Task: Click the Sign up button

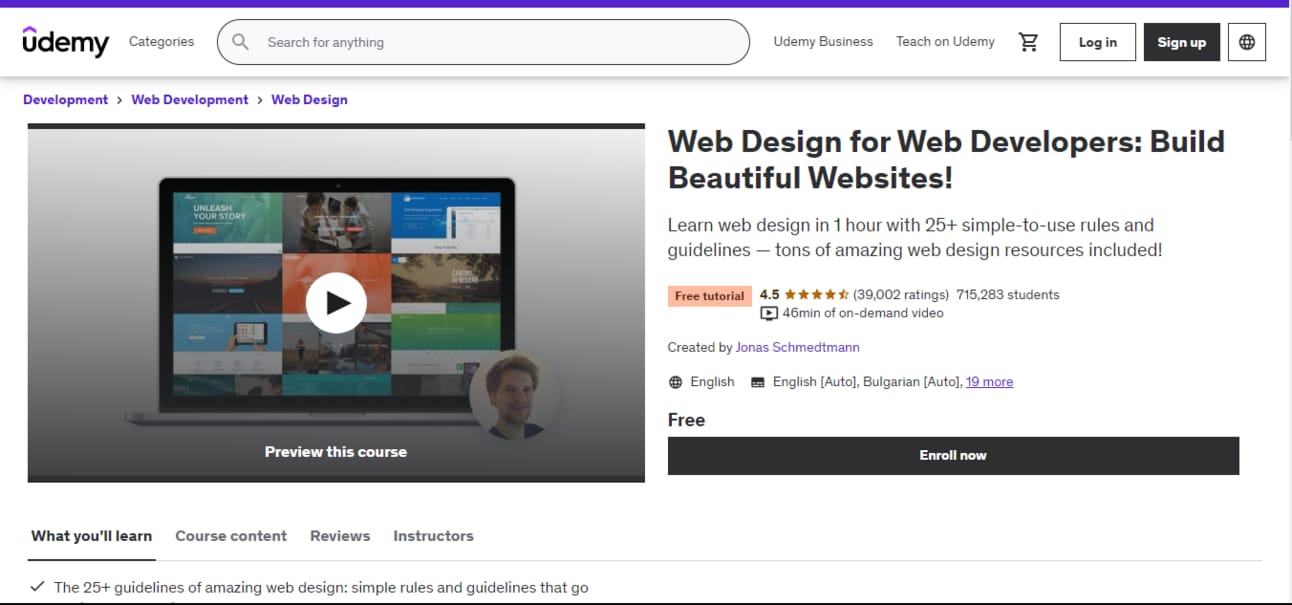Action: click(x=1181, y=42)
